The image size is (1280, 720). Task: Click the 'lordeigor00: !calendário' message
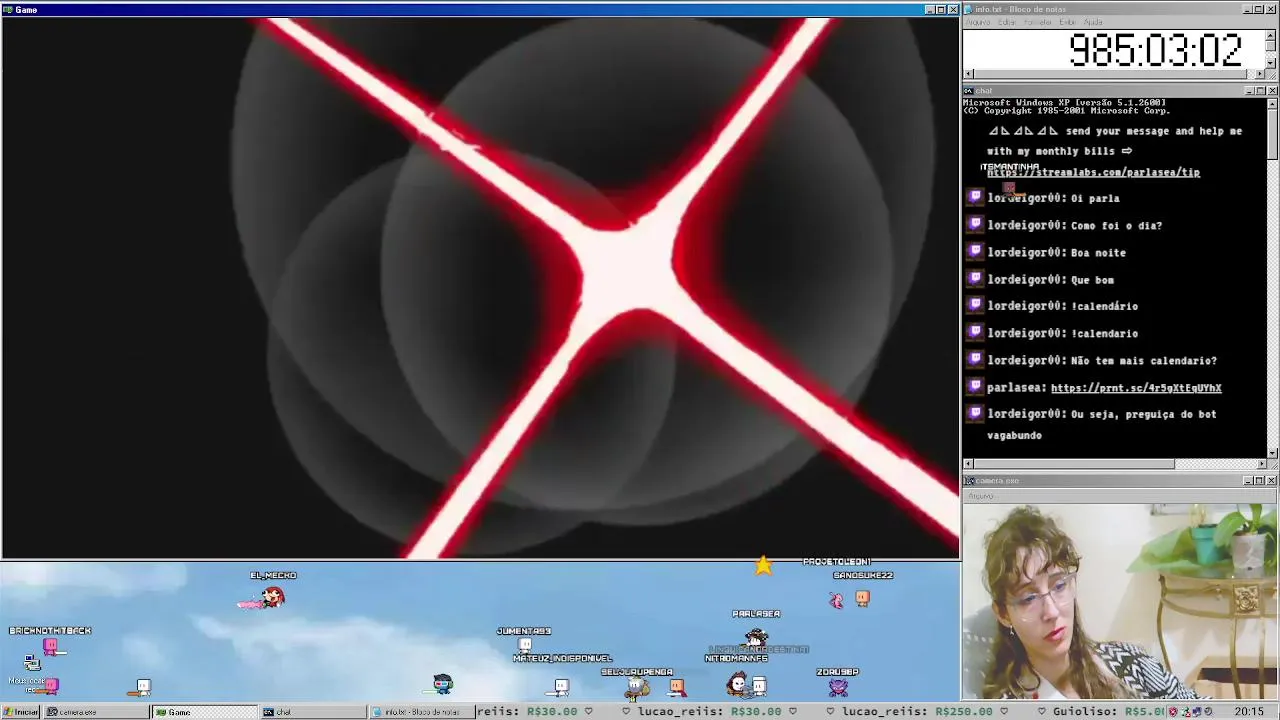tap(1062, 306)
